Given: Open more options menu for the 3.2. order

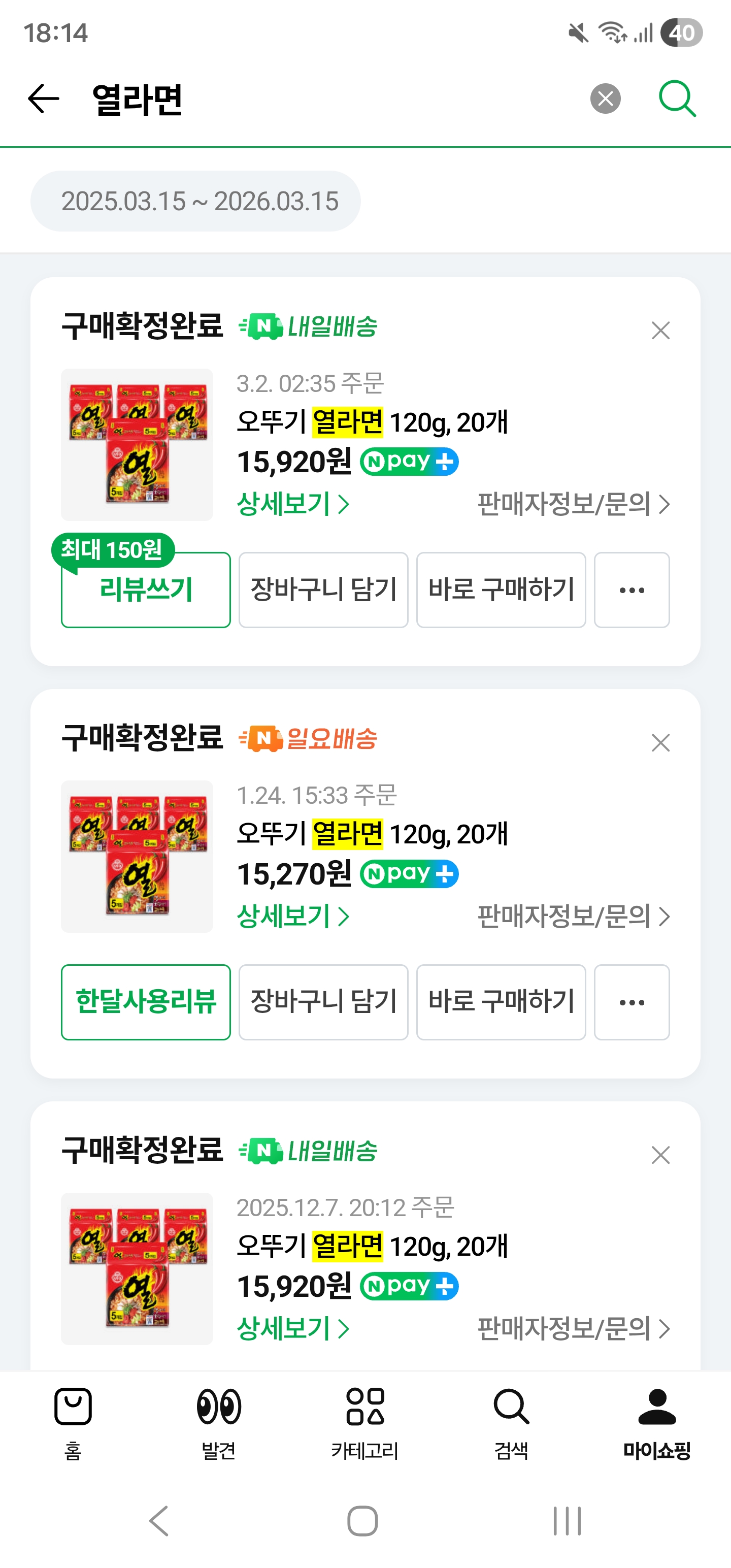Looking at the screenshot, I should click(632, 590).
